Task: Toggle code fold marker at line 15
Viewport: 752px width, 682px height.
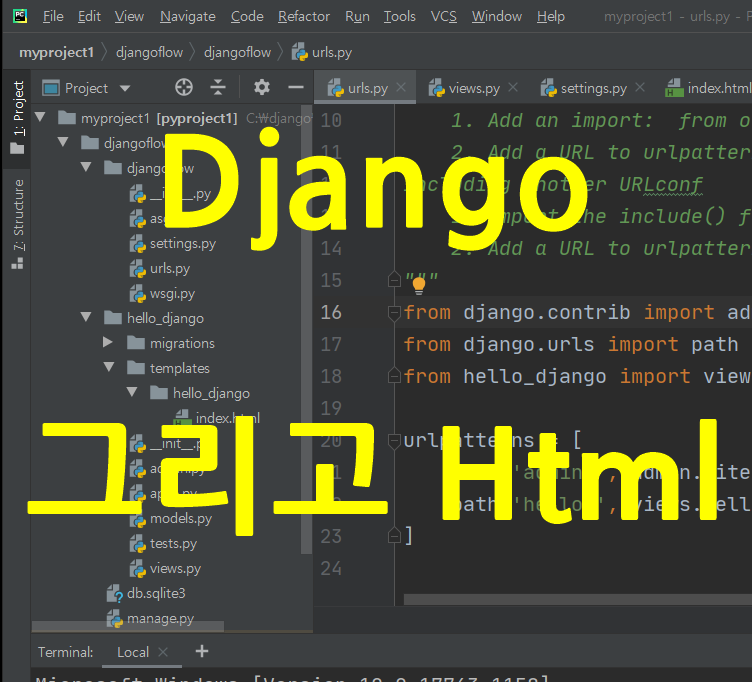Action: click(x=394, y=280)
